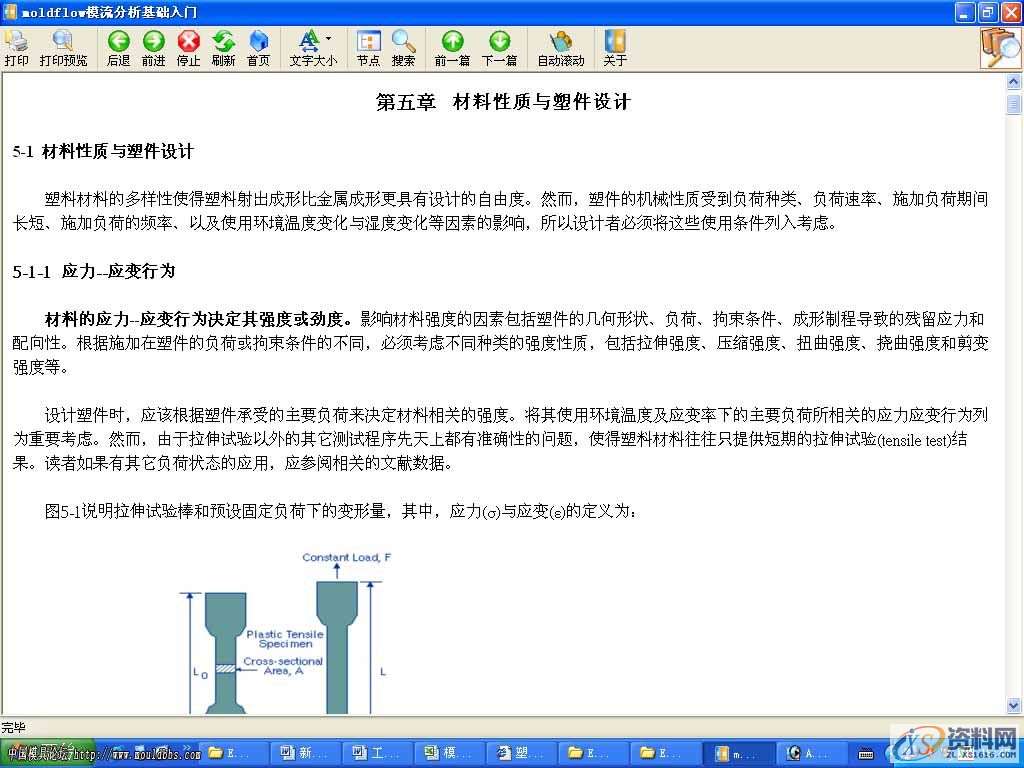The image size is (1024, 768).
Task: Click the 停止 stop icon
Action: pos(188,47)
